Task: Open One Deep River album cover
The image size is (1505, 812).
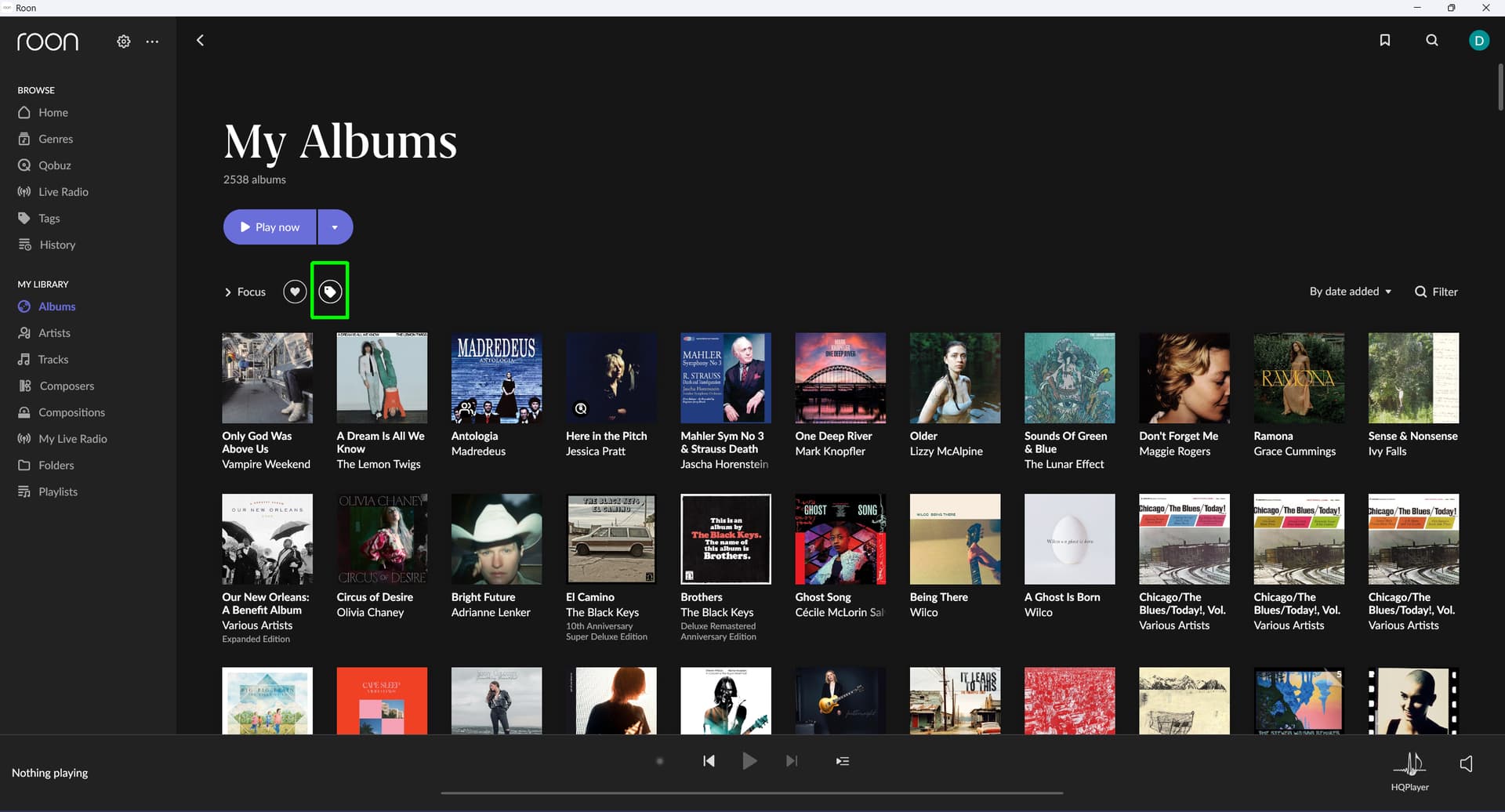Action: pyautogui.click(x=840, y=378)
